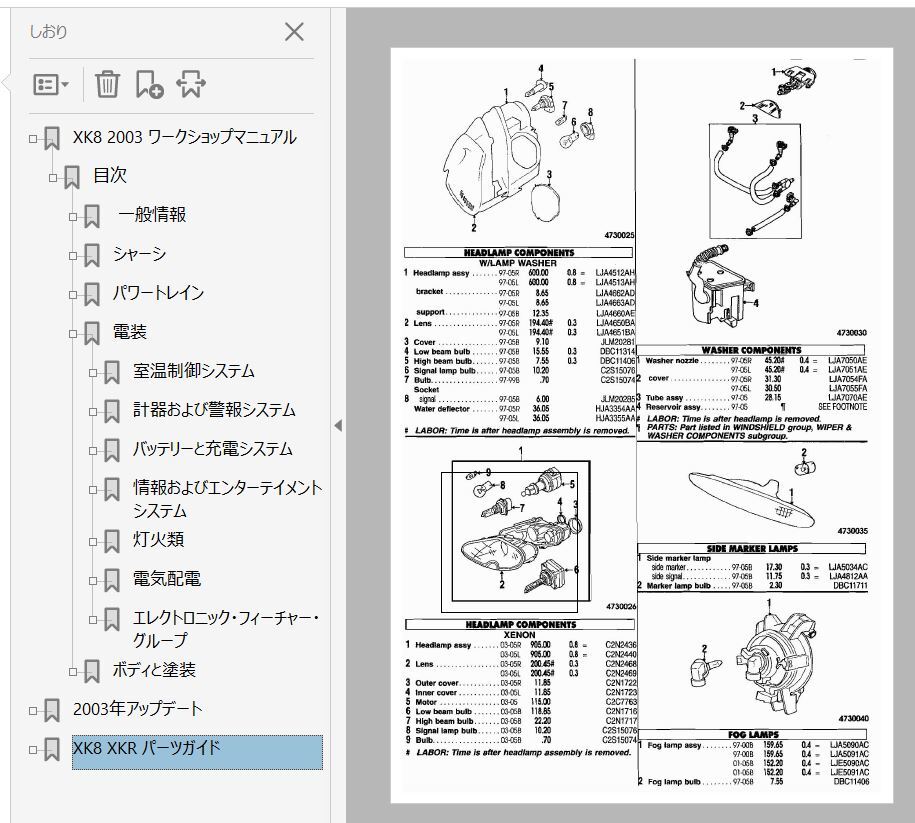The height and width of the screenshot is (823, 915).
Task: Select the シャーシ bookmark
Action: click(139, 254)
